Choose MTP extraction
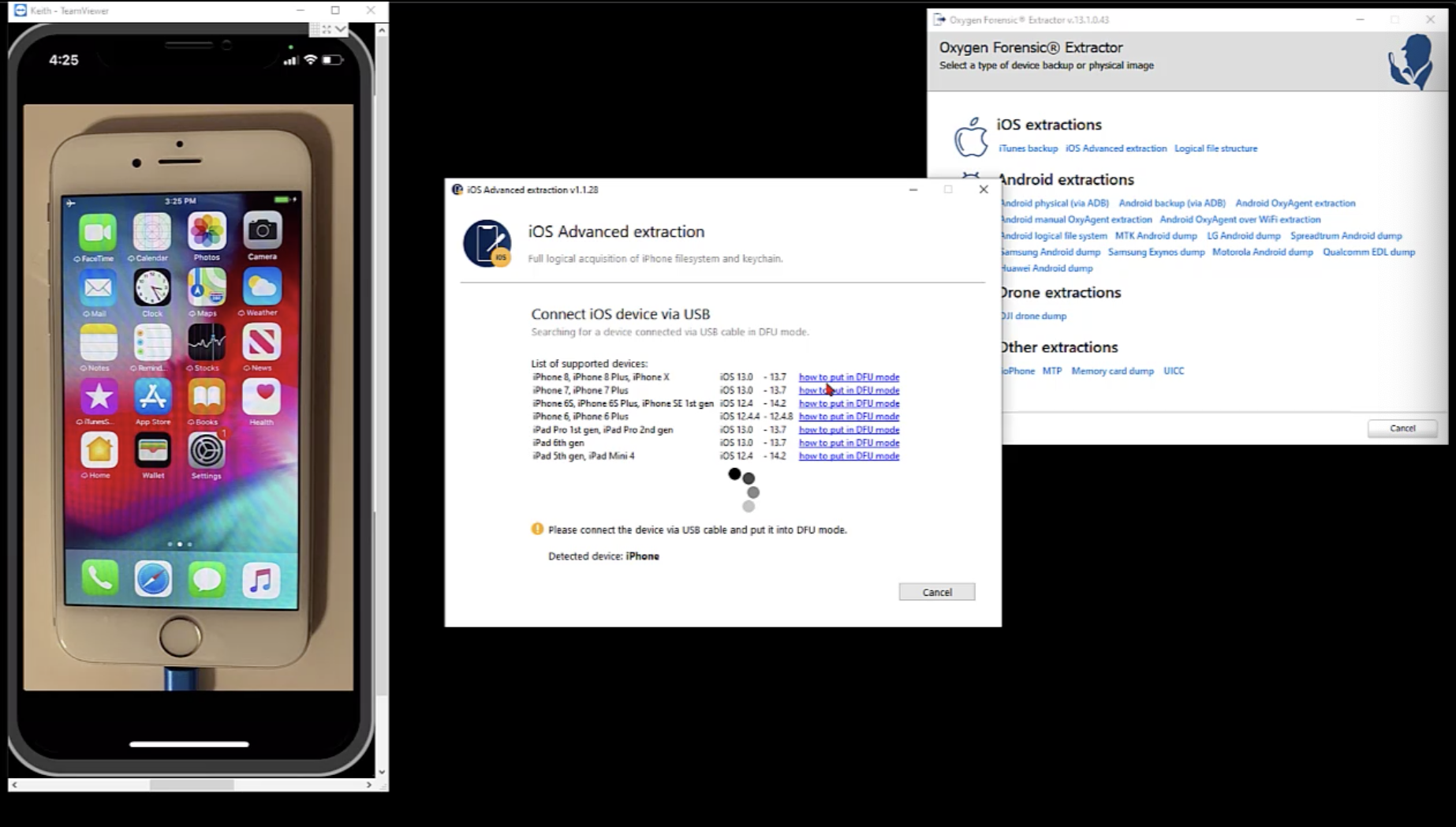 tap(1052, 371)
